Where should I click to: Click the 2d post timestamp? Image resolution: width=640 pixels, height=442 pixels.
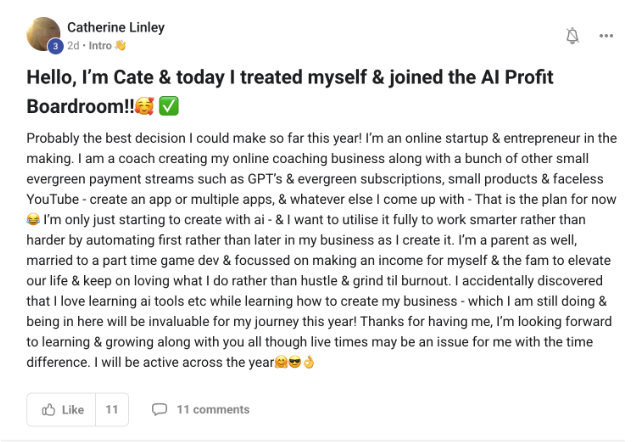73,45
